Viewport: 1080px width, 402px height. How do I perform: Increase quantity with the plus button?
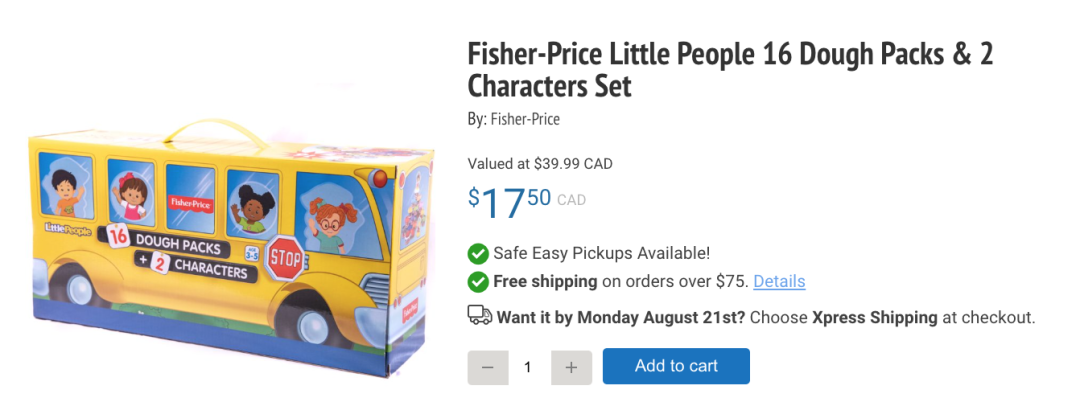[x=571, y=367]
